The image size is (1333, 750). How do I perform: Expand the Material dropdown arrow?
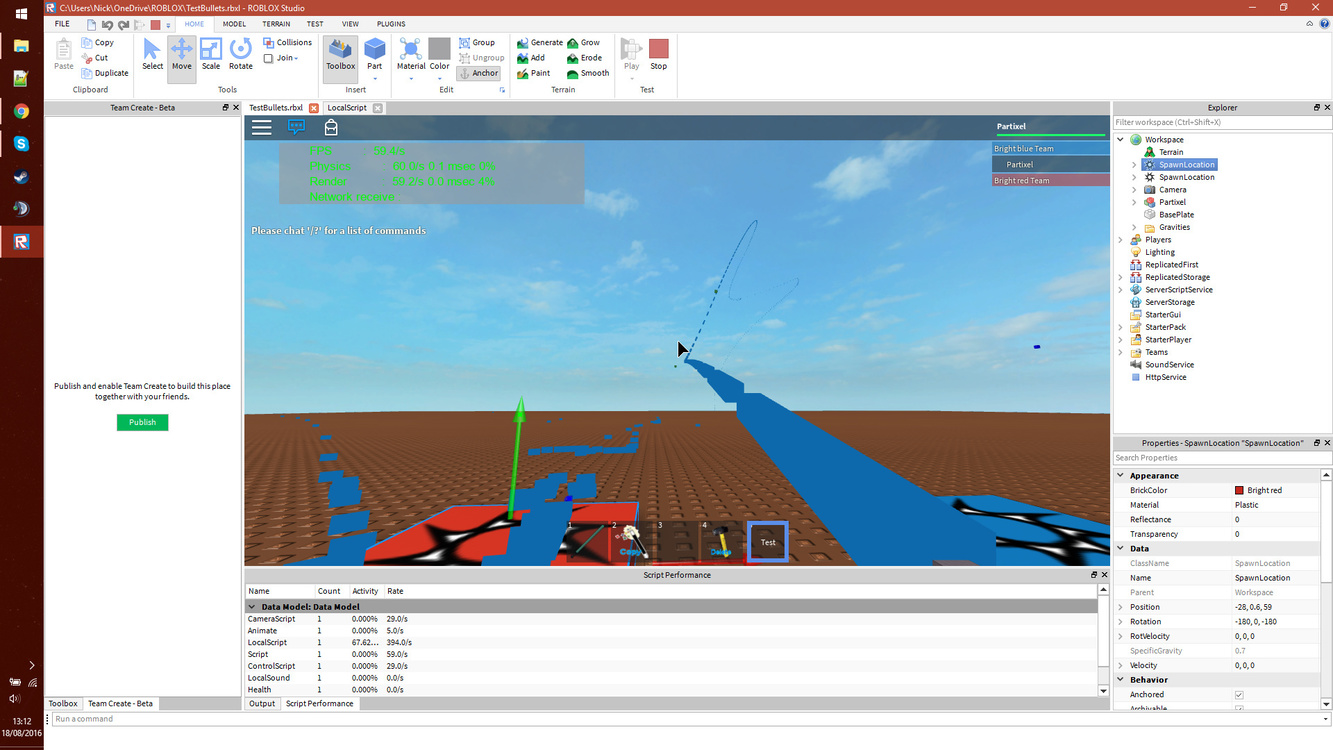411,78
